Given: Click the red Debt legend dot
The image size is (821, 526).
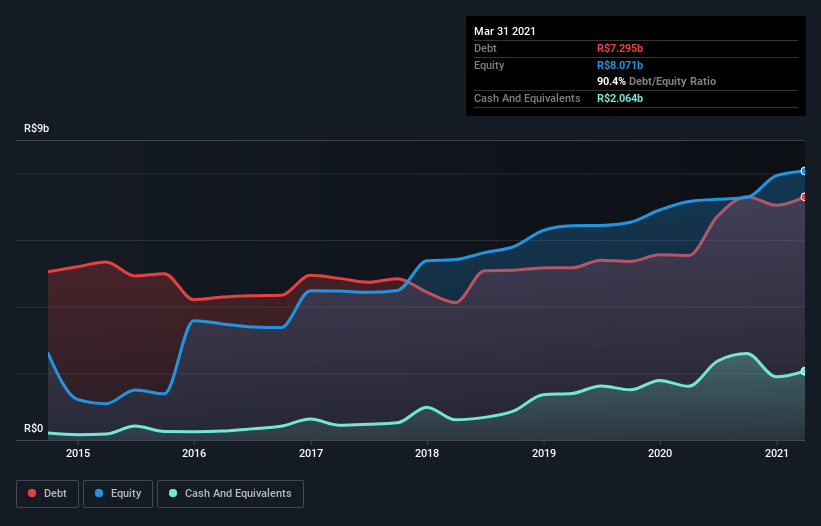Looking at the screenshot, I should pos(32,493).
